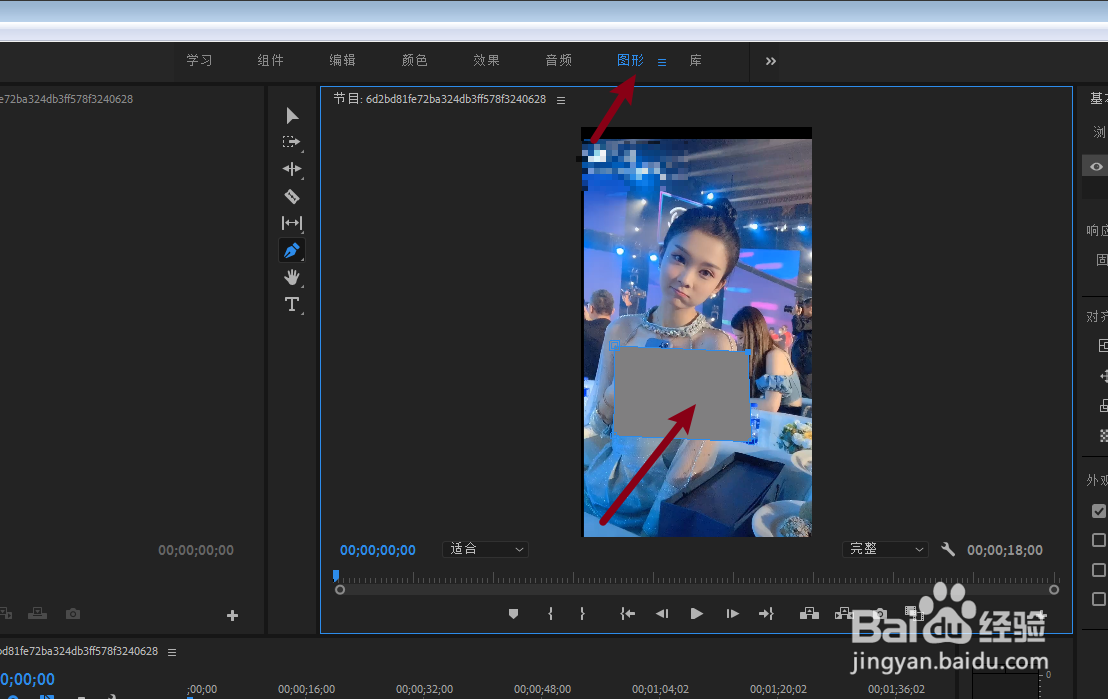Pick the Razor tool
This screenshot has width=1108, height=699.
point(292,196)
